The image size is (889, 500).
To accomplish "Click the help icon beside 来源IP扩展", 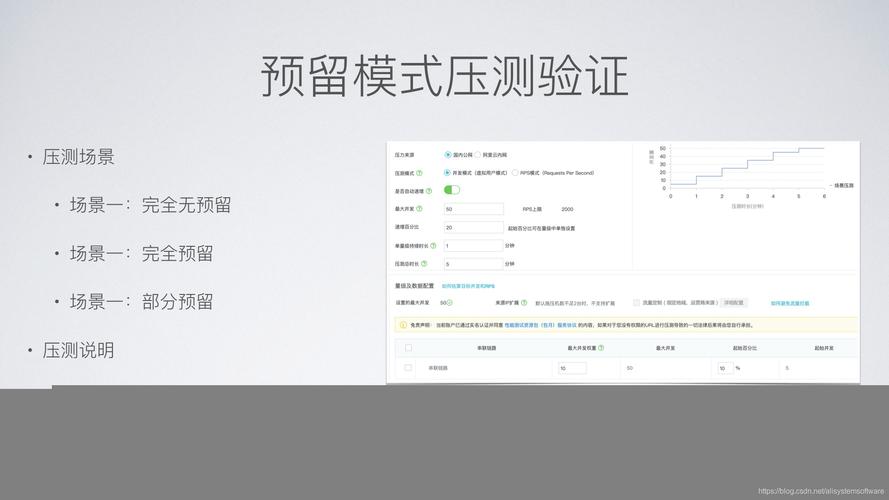I will pos(524,303).
